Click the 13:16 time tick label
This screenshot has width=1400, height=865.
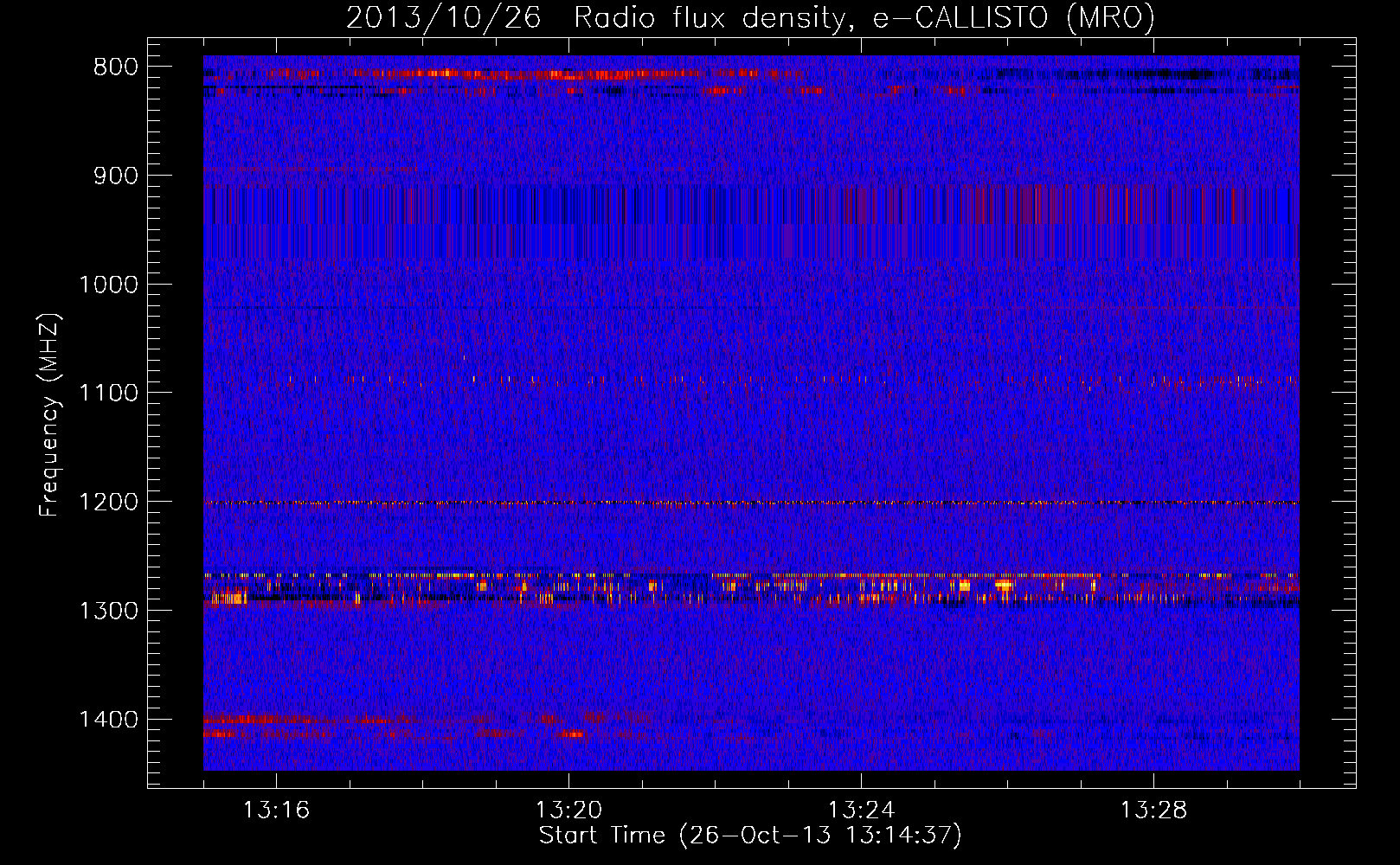(276, 811)
